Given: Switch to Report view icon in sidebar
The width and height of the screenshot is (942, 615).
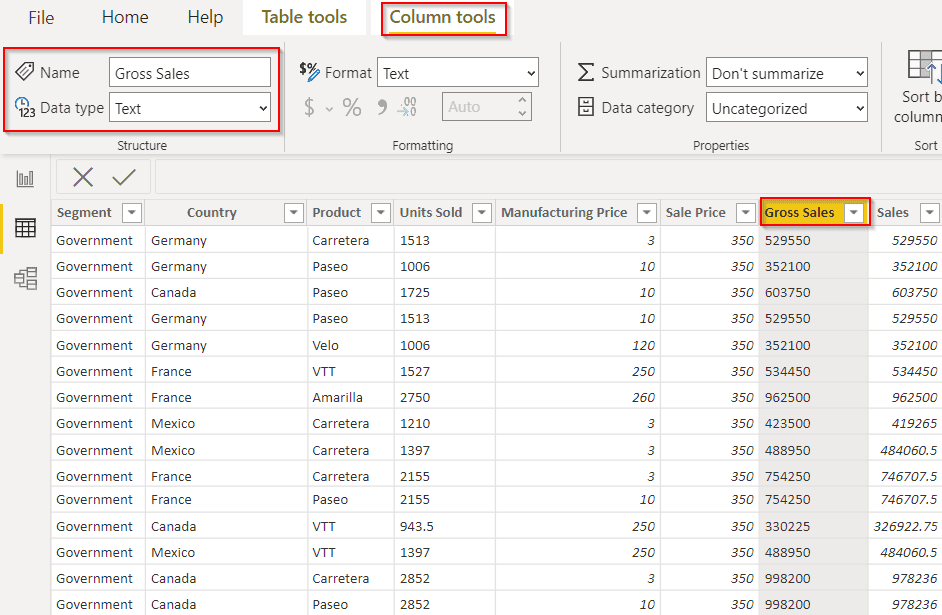Looking at the screenshot, I should pos(25,178).
